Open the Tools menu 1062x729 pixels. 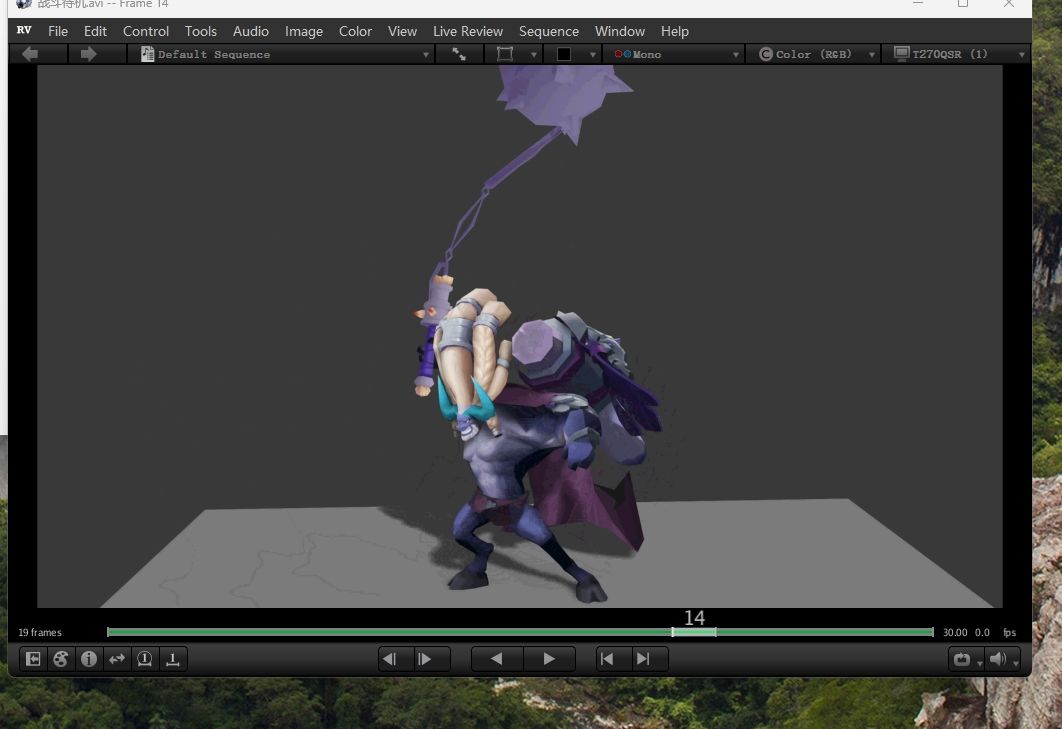pyautogui.click(x=201, y=31)
